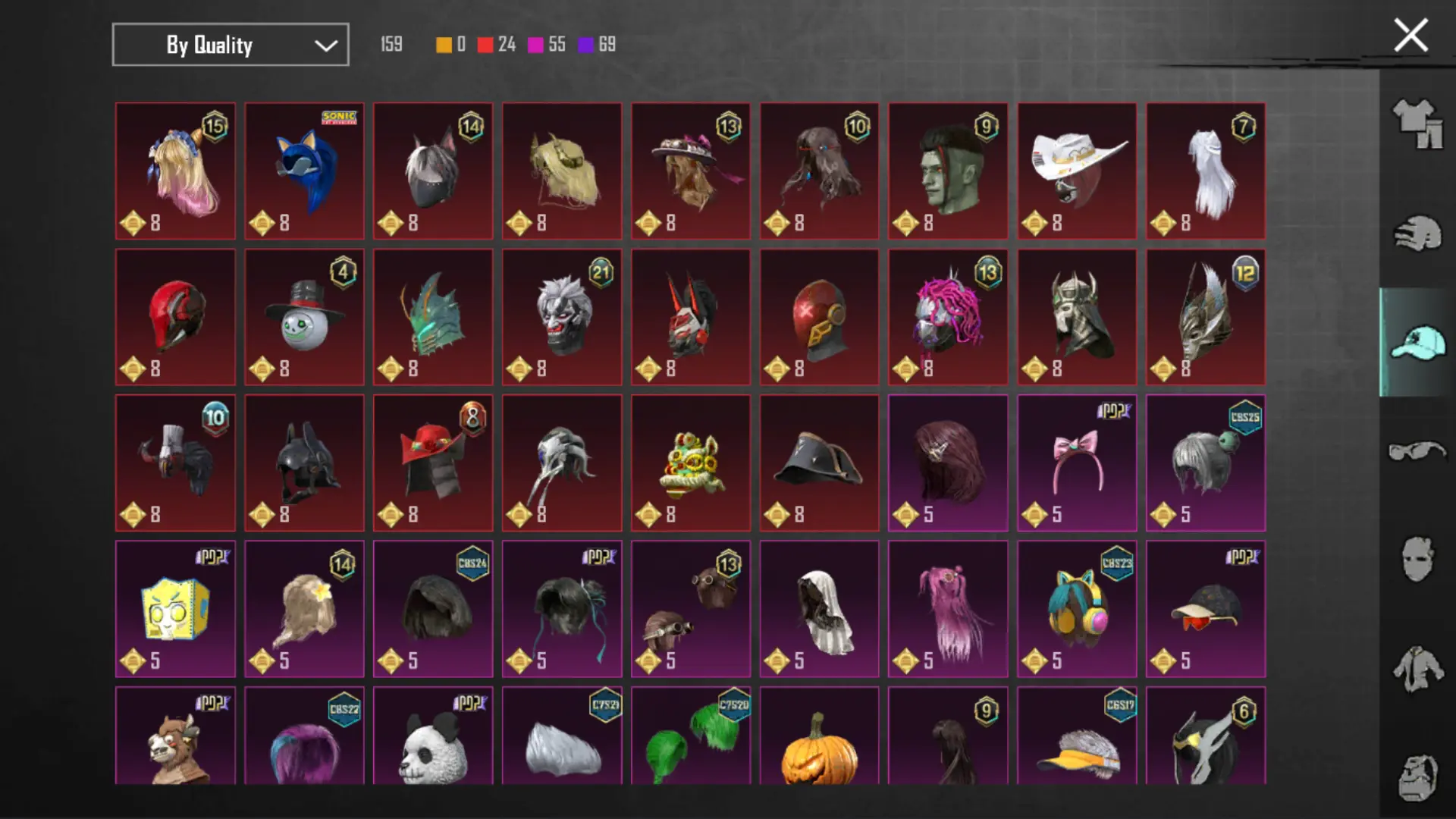
Task: Select the white cowboy hat item
Action: 1077,171
